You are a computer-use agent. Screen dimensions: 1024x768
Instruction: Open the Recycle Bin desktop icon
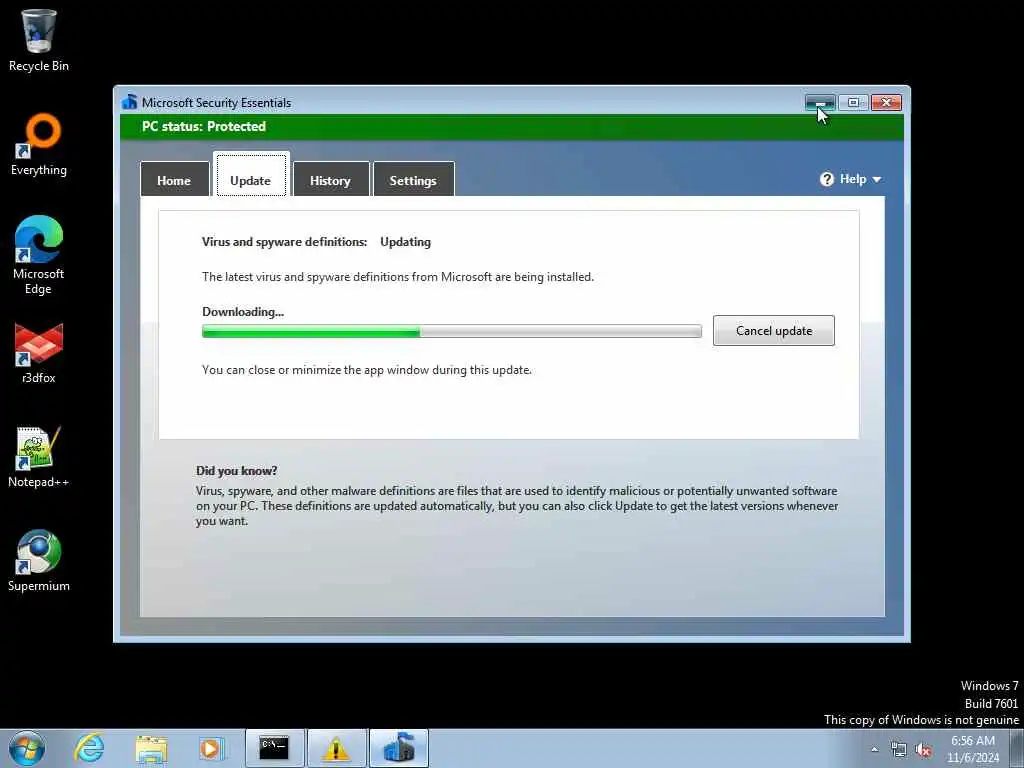tap(39, 40)
